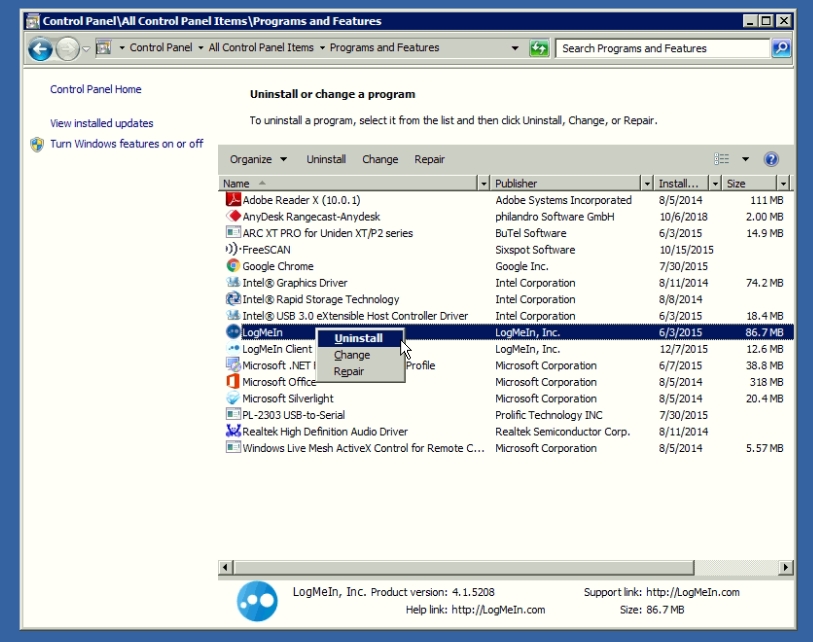Click All Control Panel Items breadcrumb

261,48
